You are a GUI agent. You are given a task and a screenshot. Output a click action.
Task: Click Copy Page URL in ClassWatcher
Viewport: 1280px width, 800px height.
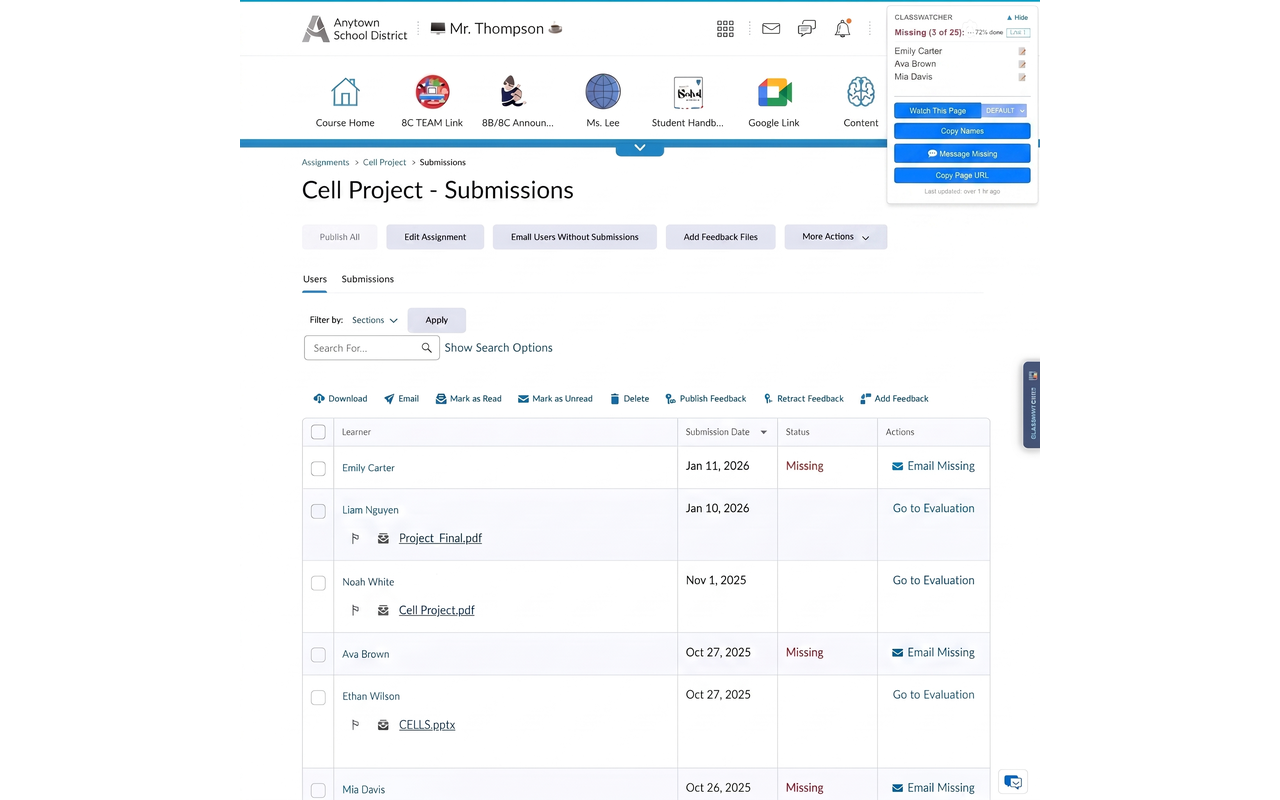coord(962,175)
